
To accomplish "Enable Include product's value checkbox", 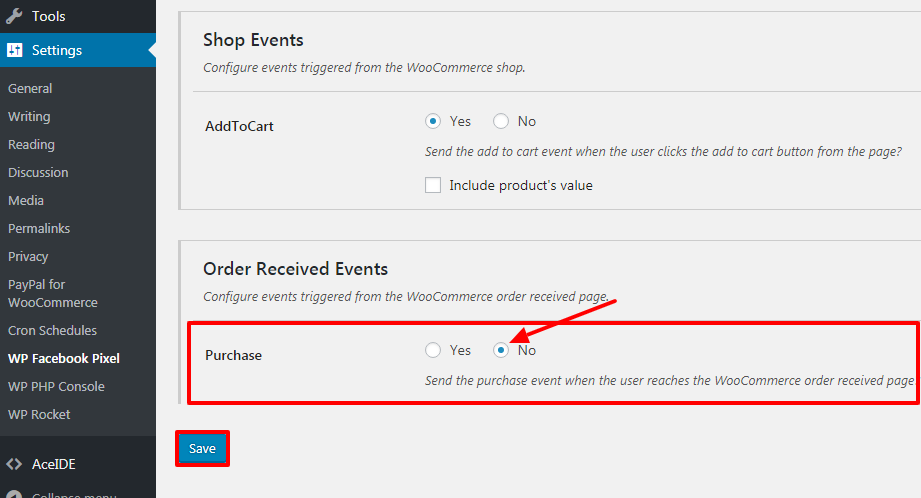I will tap(433, 185).
